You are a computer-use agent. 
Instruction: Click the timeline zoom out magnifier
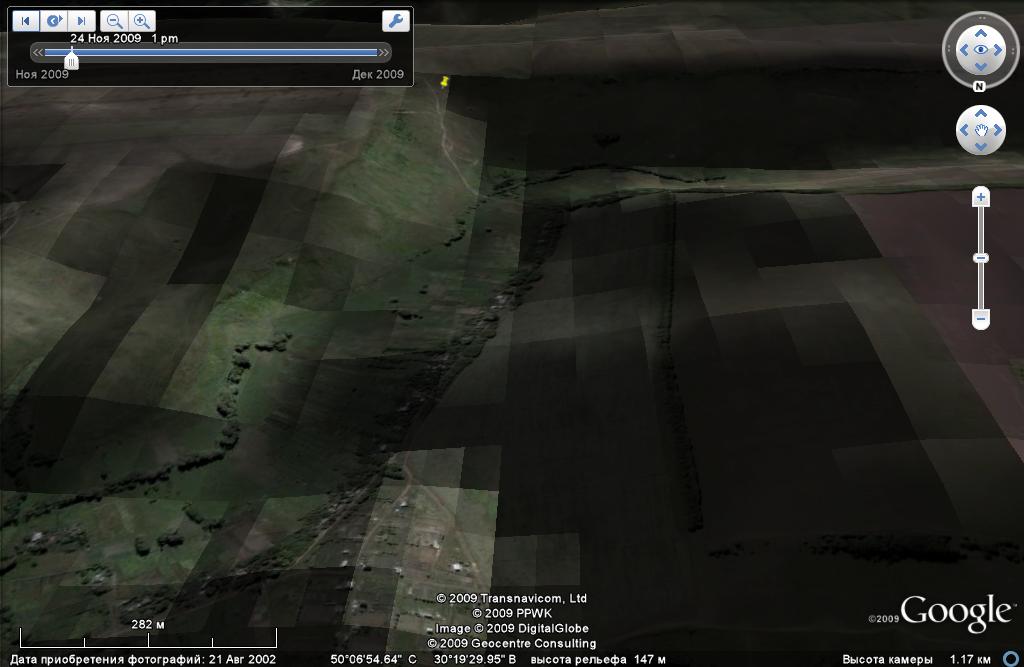tap(115, 20)
